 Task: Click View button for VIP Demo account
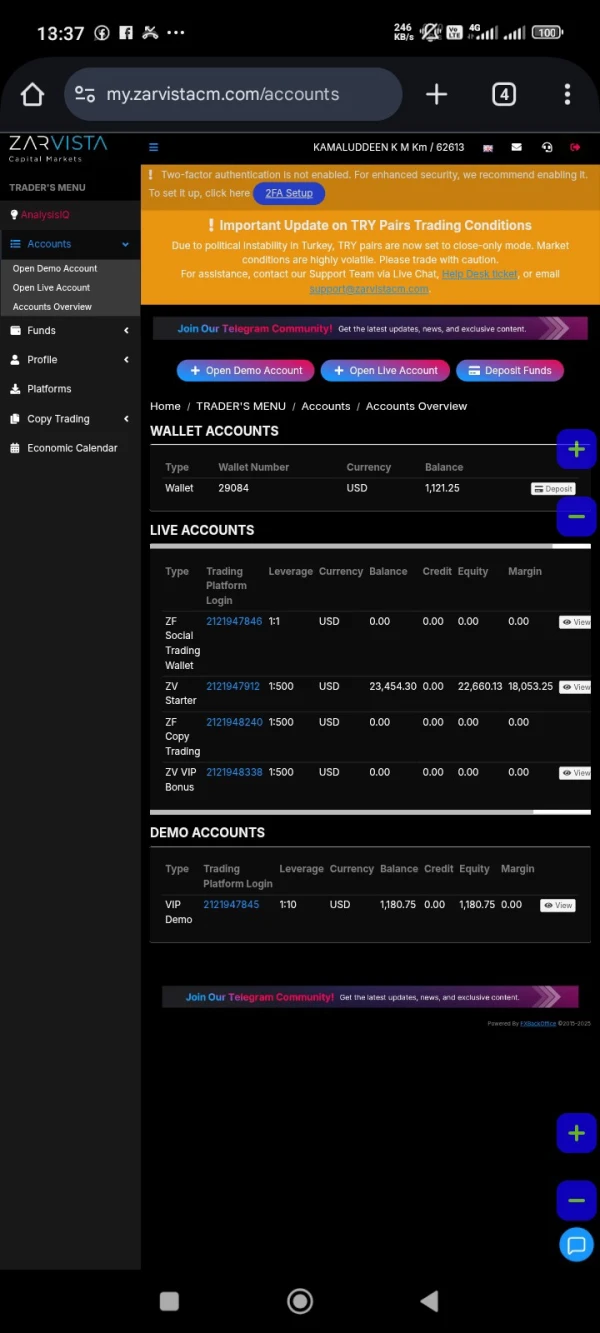[x=558, y=905]
